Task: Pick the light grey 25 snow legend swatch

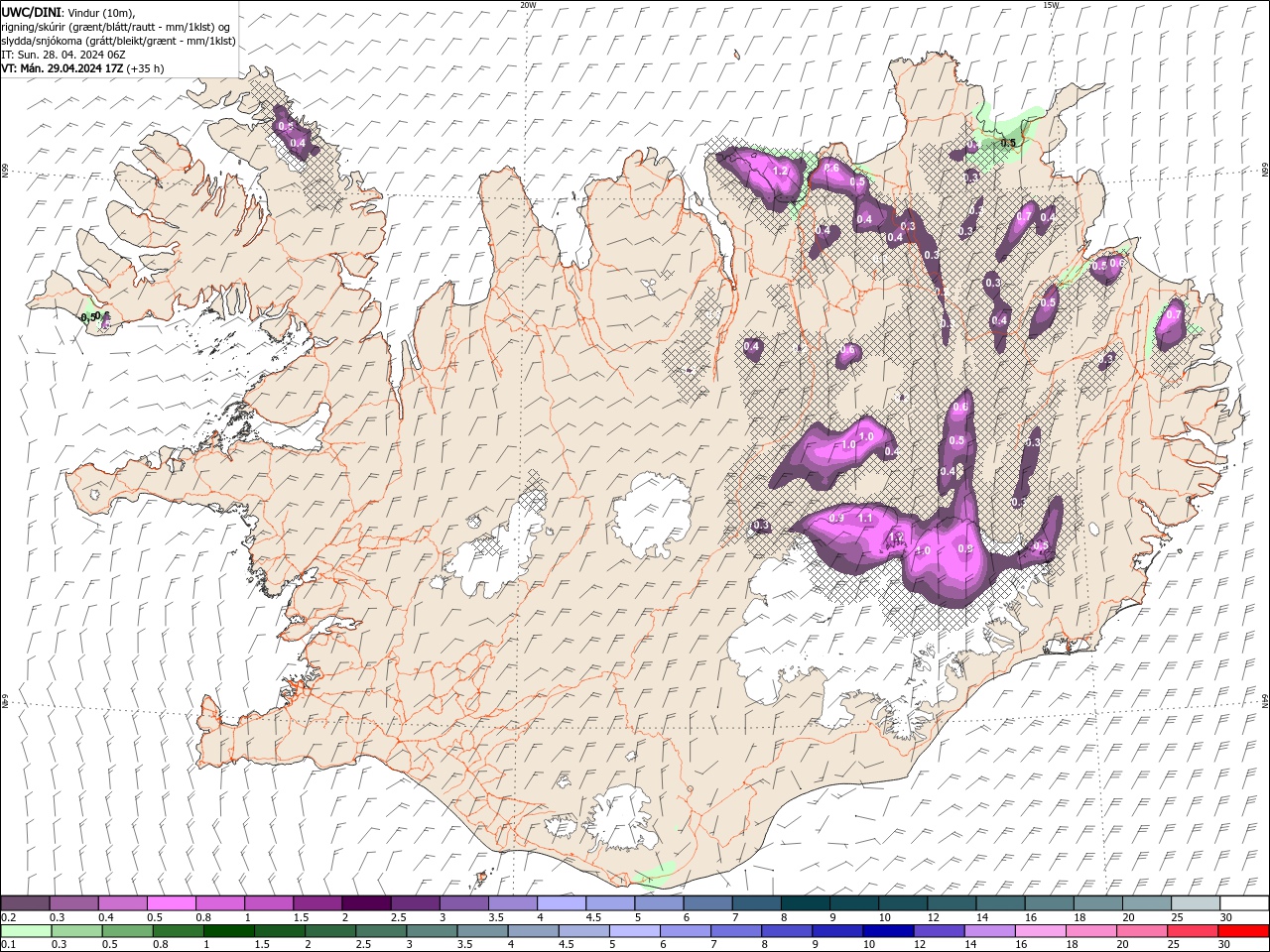Action: pos(1196,902)
